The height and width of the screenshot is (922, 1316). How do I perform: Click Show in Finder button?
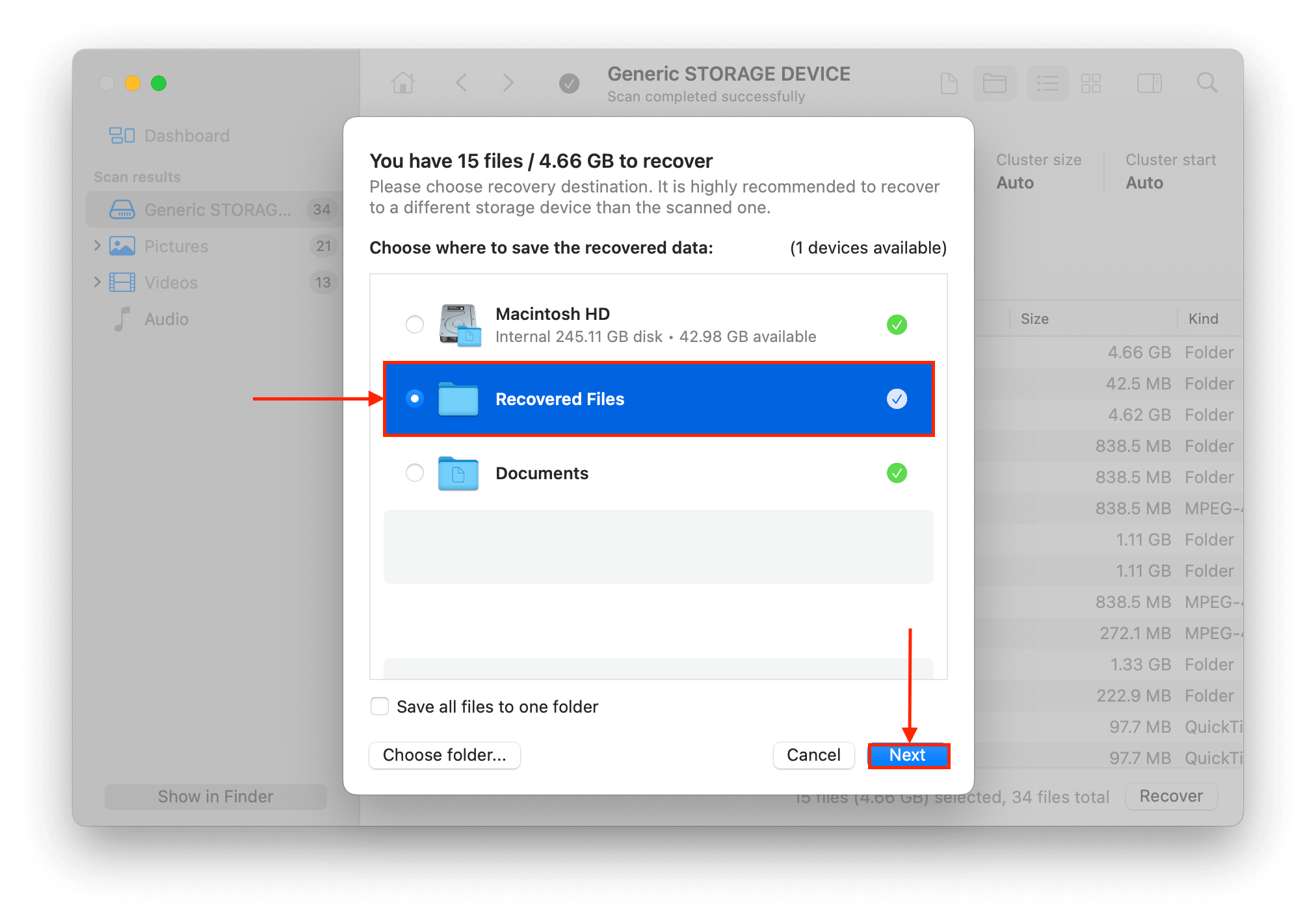pos(215,797)
